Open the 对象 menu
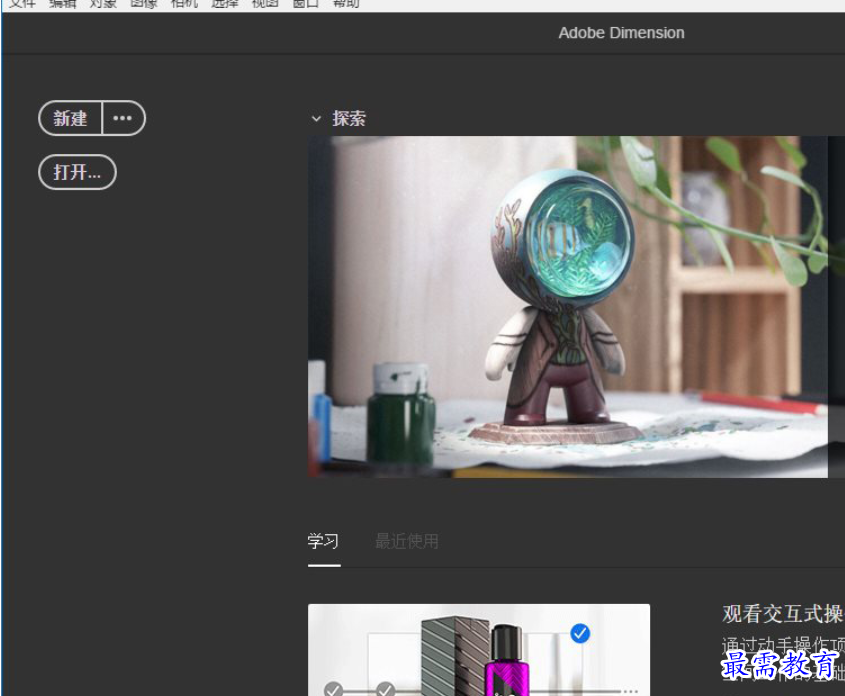Image resolution: width=845 pixels, height=696 pixels. click(103, 3)
